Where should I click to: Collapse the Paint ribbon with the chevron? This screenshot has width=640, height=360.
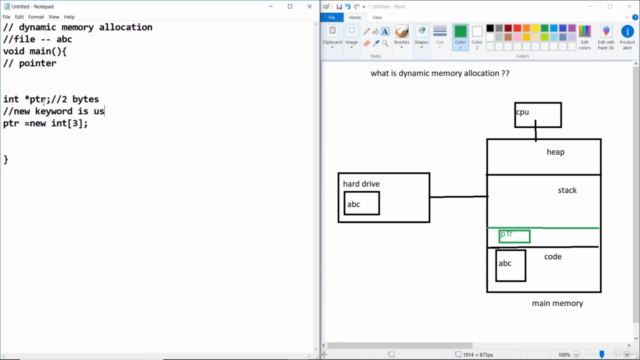[x=627, y=17]
